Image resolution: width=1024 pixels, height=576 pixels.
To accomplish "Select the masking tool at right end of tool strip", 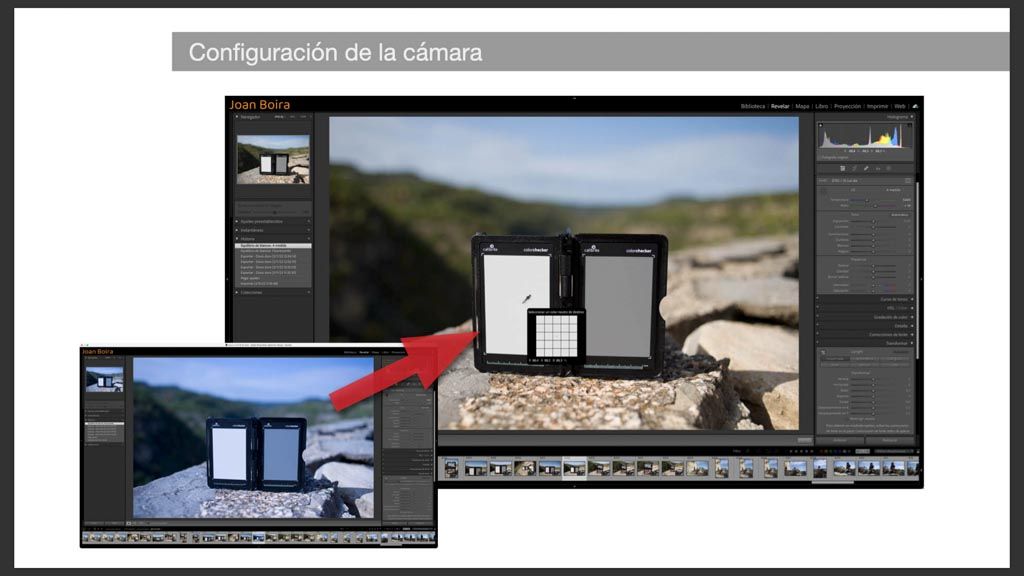I will click(x=888, y=168).
